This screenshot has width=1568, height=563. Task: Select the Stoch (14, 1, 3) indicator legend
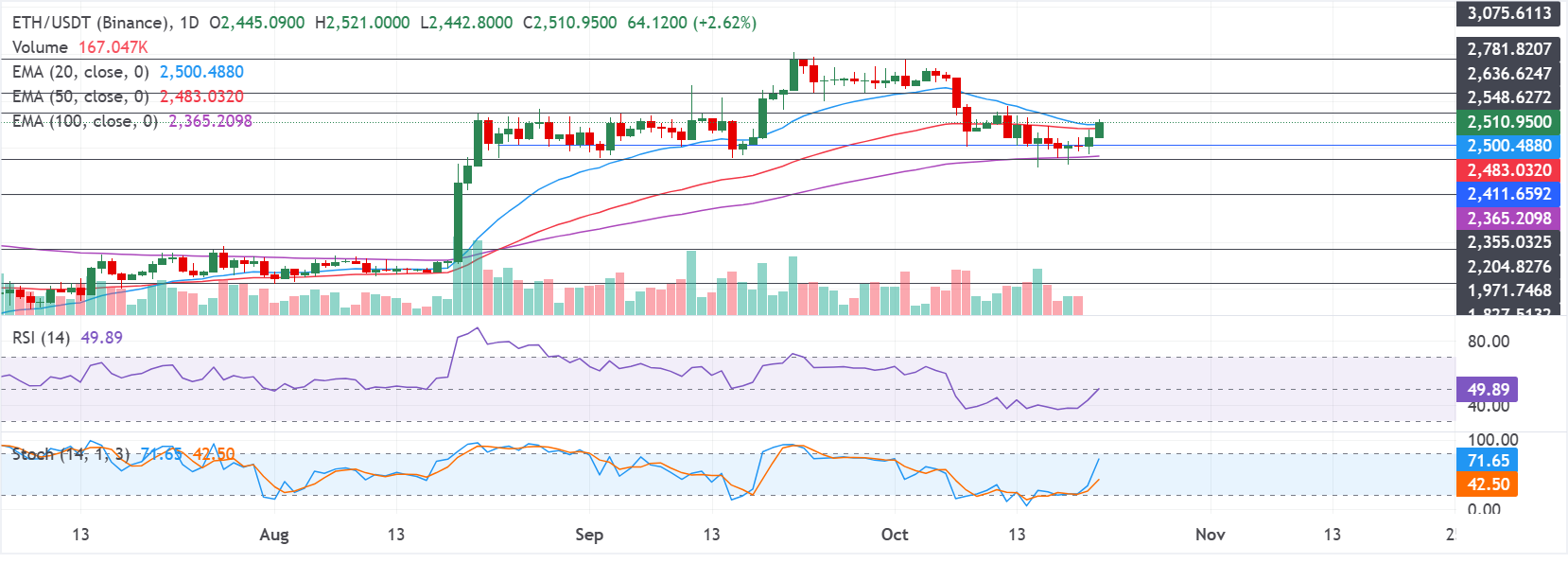(71, 454)
